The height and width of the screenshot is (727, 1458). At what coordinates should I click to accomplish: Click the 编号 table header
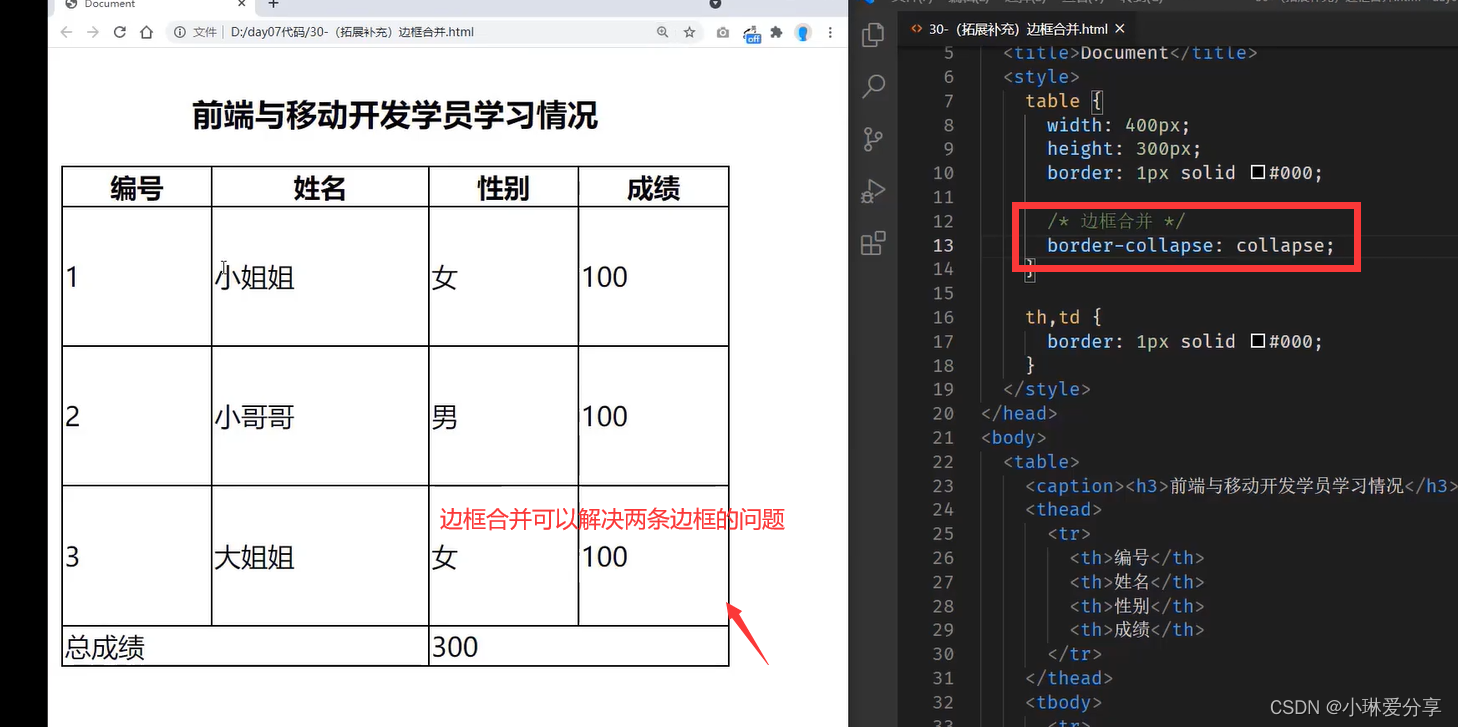tap(137, 188)
